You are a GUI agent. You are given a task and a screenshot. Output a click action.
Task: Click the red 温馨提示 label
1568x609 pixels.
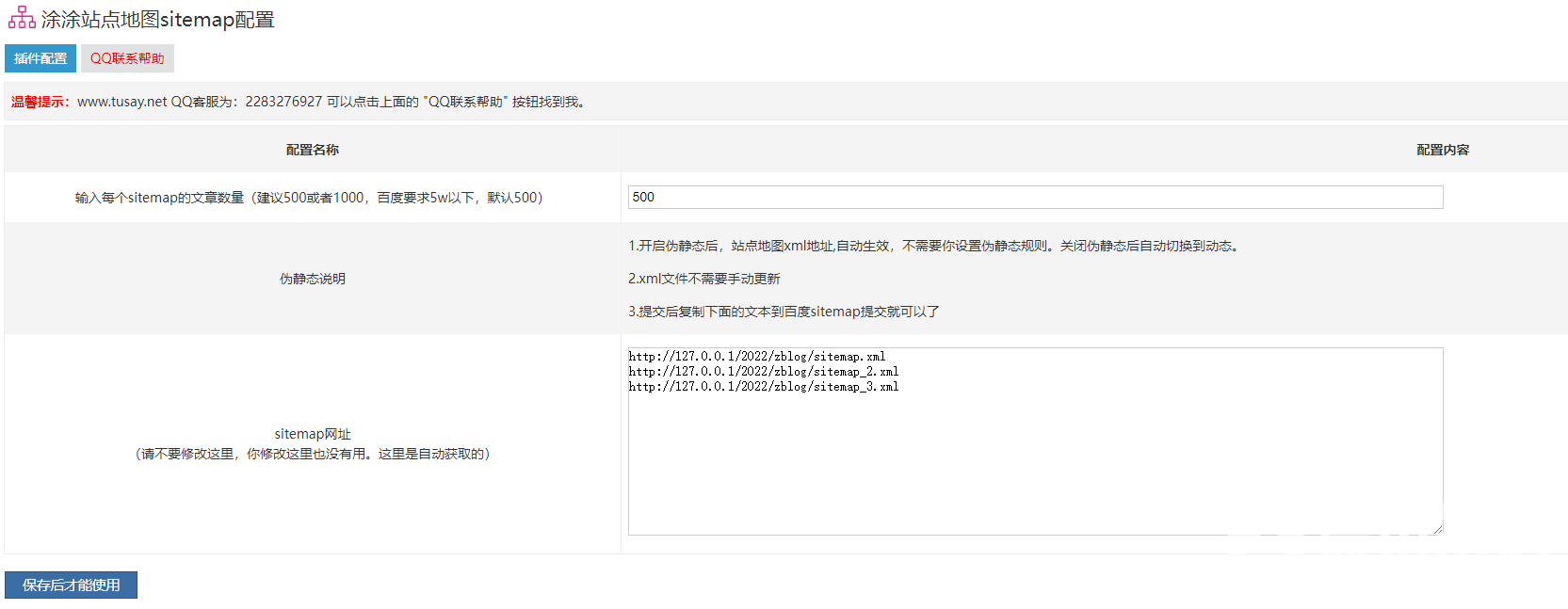click(40, 102)
